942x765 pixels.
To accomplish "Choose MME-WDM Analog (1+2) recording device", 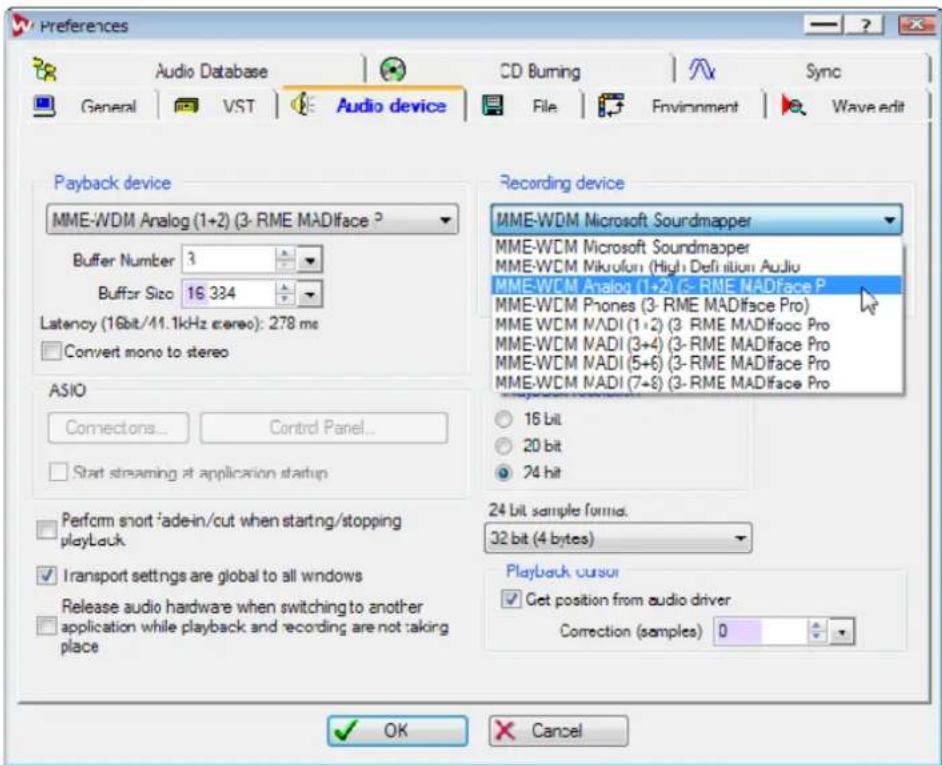I will 697,285.
